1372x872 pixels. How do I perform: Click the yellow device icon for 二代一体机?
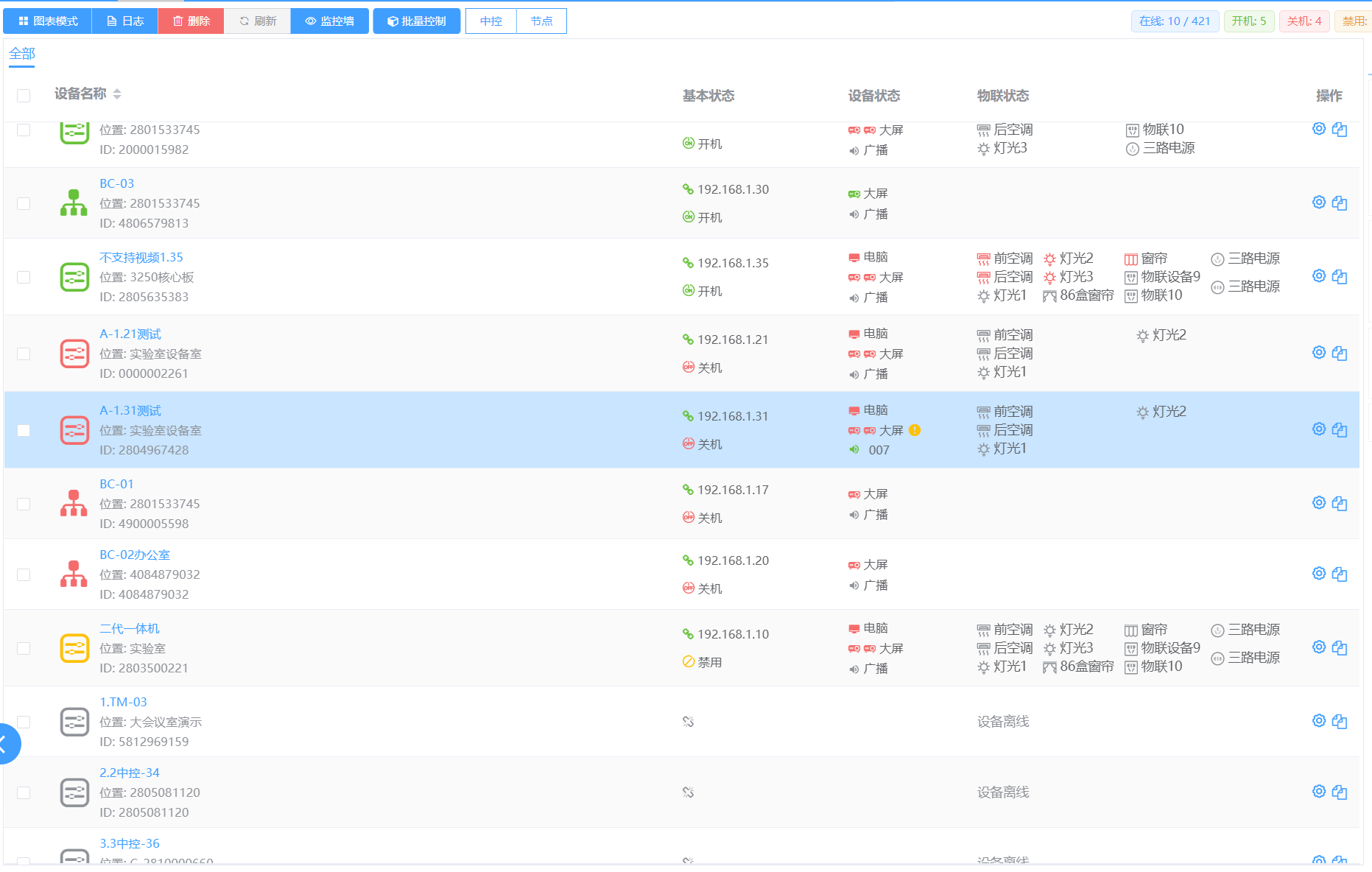[74, 648]
